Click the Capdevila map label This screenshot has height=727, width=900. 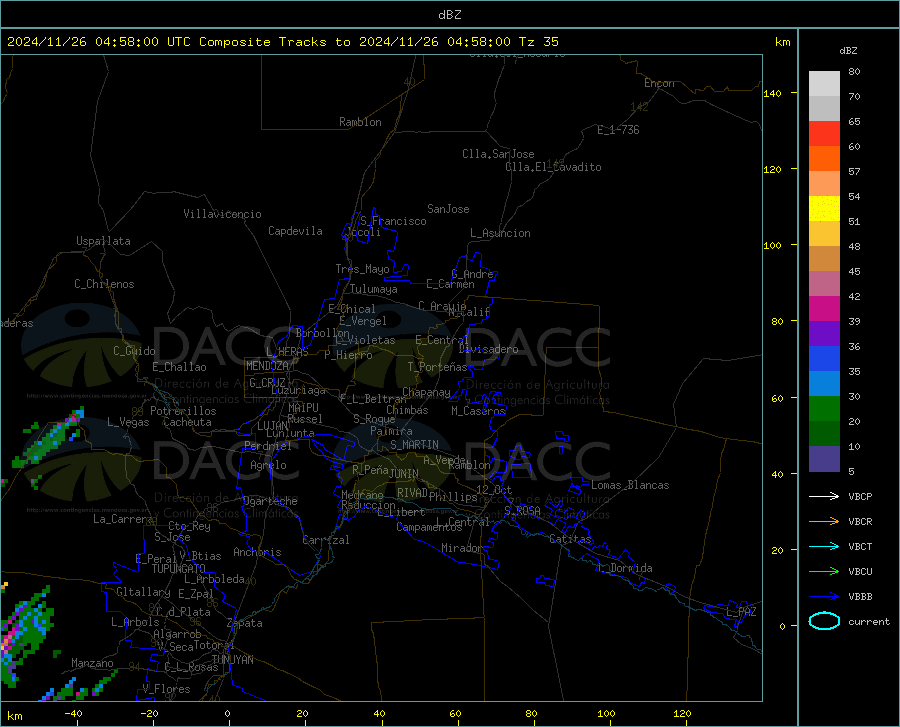295,231
